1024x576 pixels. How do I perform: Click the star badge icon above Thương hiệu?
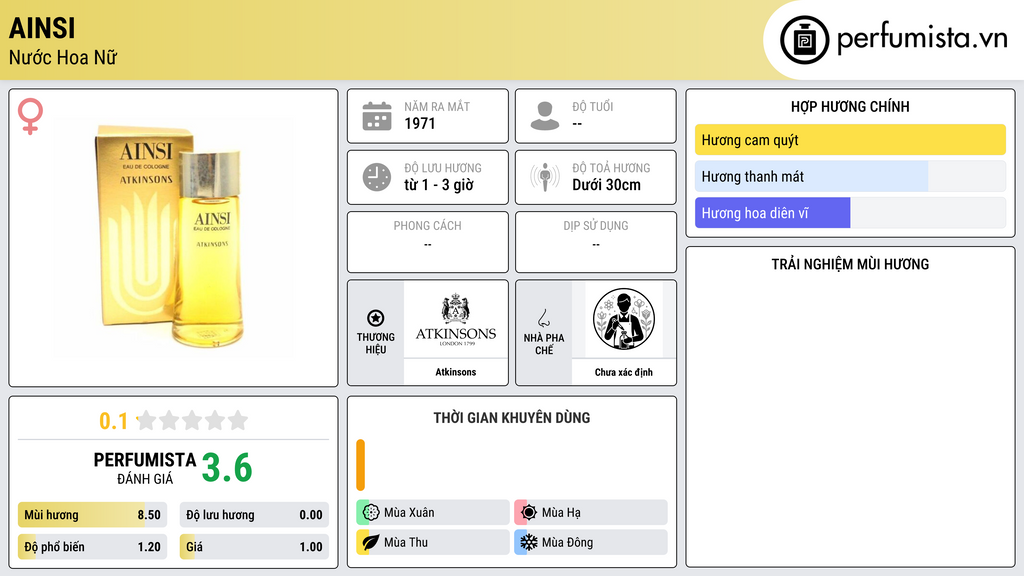[376, 318]
